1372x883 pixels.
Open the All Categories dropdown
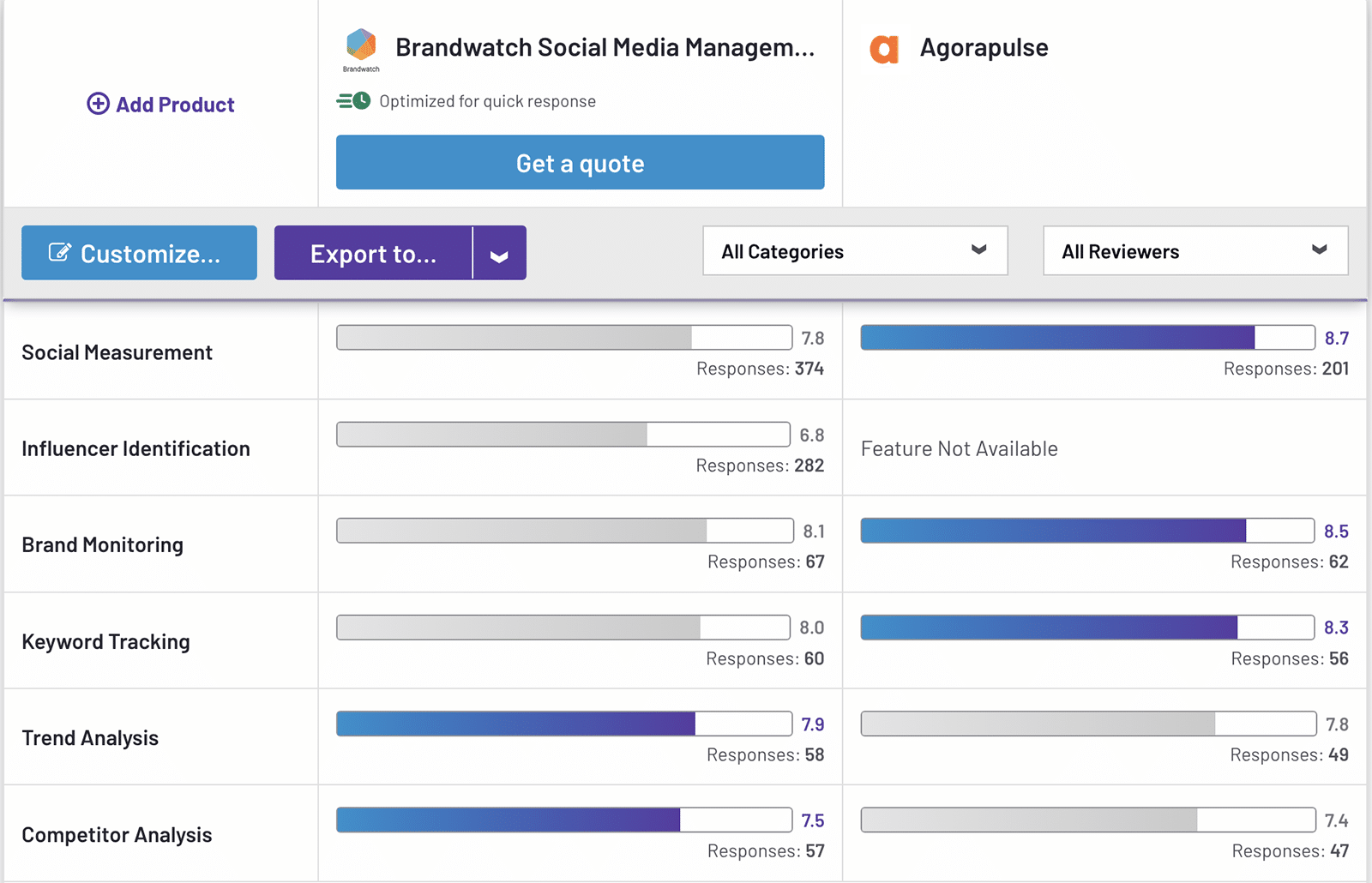pos(855,250)
